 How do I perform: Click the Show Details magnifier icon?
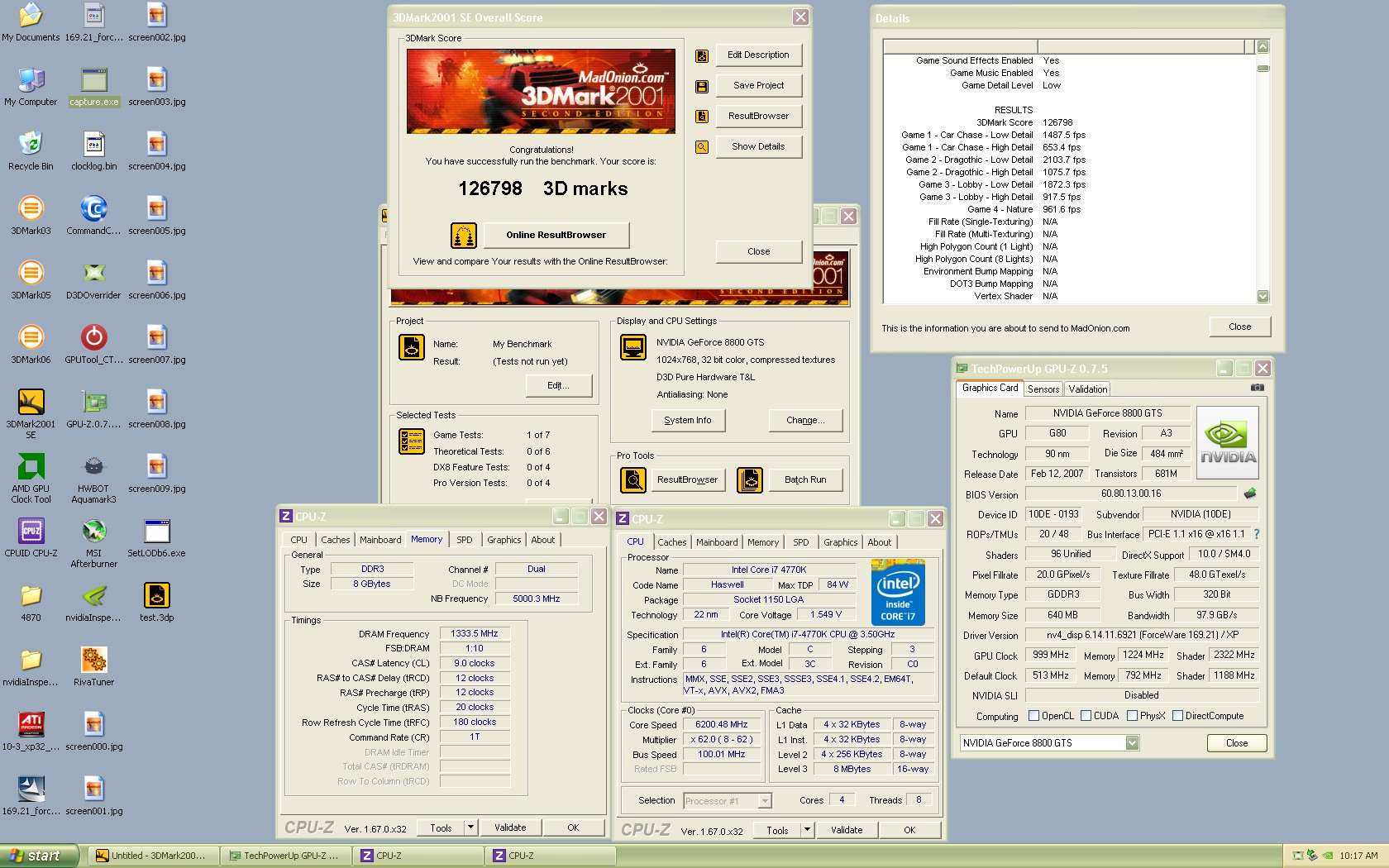pyautogui.click(x=702, y=147)
